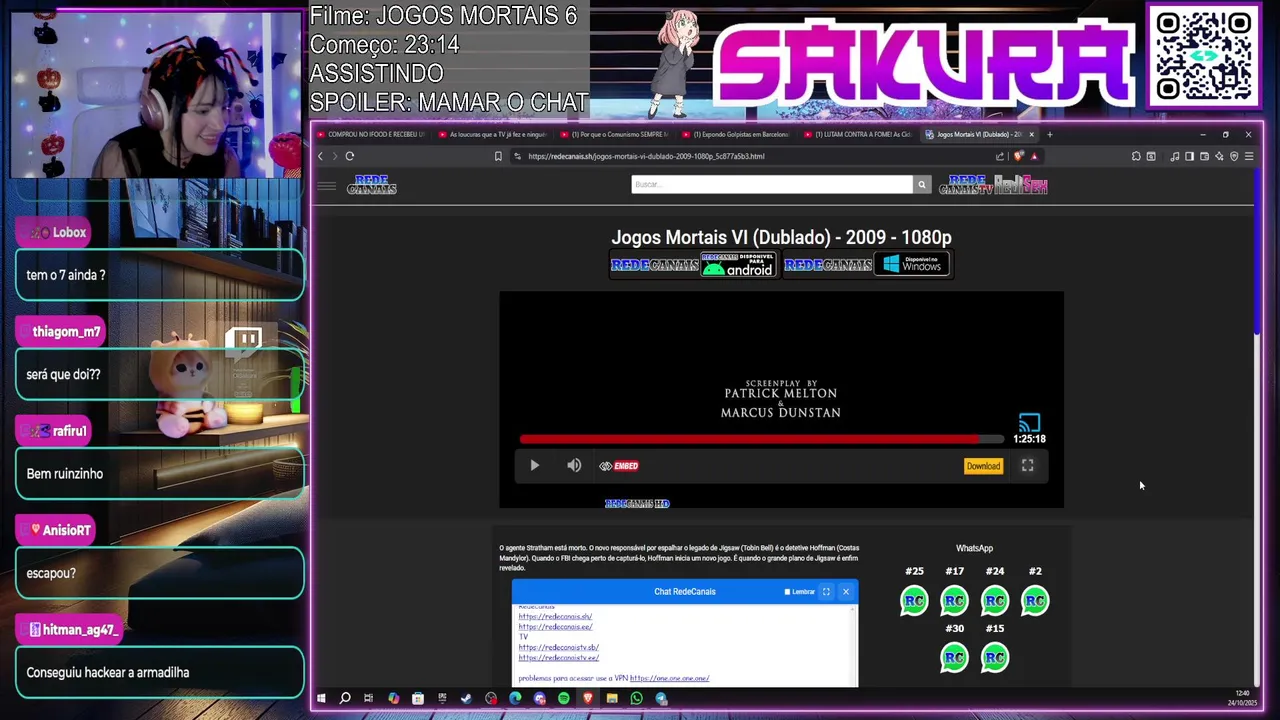Click the RedeCanais logo in the header
The height and width of the screenshot is (720, 1280).
pyautogui.click(x=371, y=185)
